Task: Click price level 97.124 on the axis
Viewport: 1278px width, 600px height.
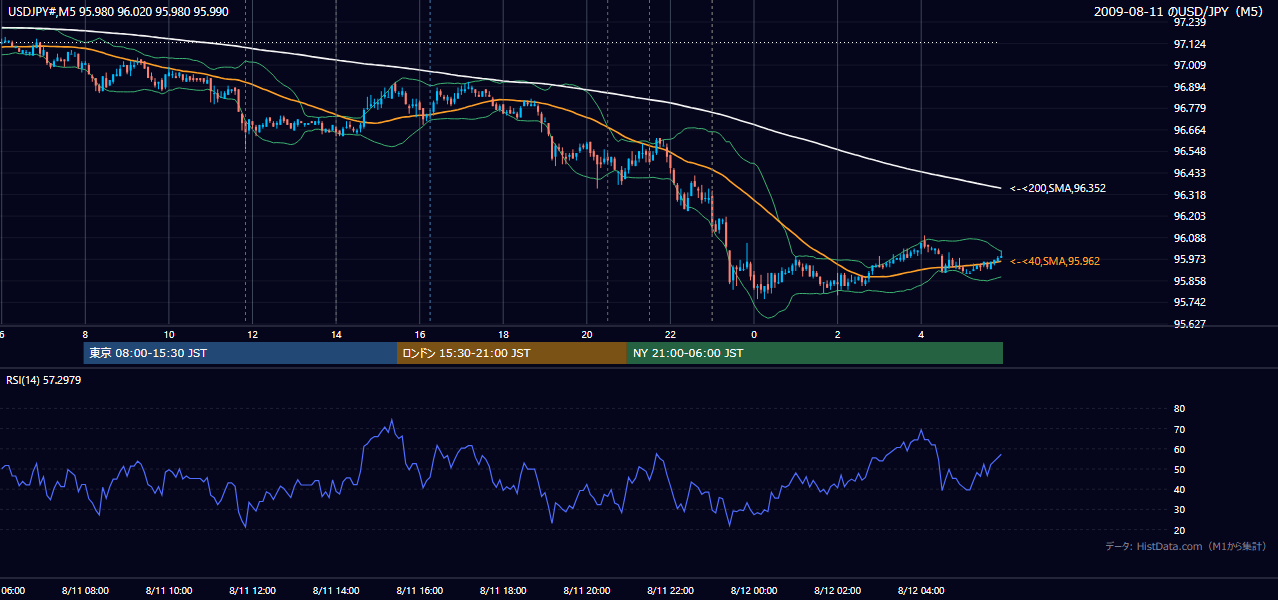Action: (x=1189, y=44)
